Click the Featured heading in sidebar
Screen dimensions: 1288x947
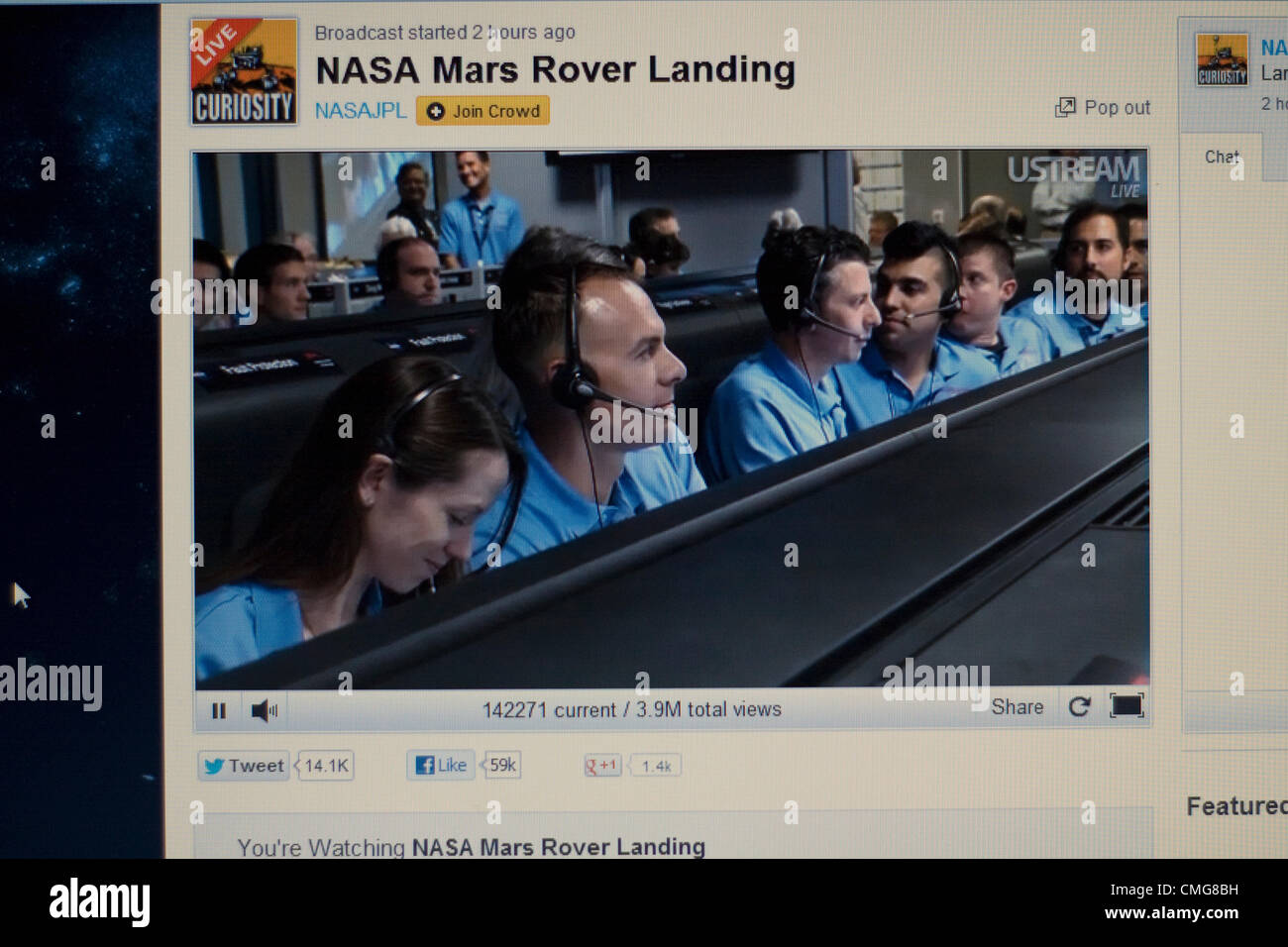pyautogui.click(x=1236, y=806)
